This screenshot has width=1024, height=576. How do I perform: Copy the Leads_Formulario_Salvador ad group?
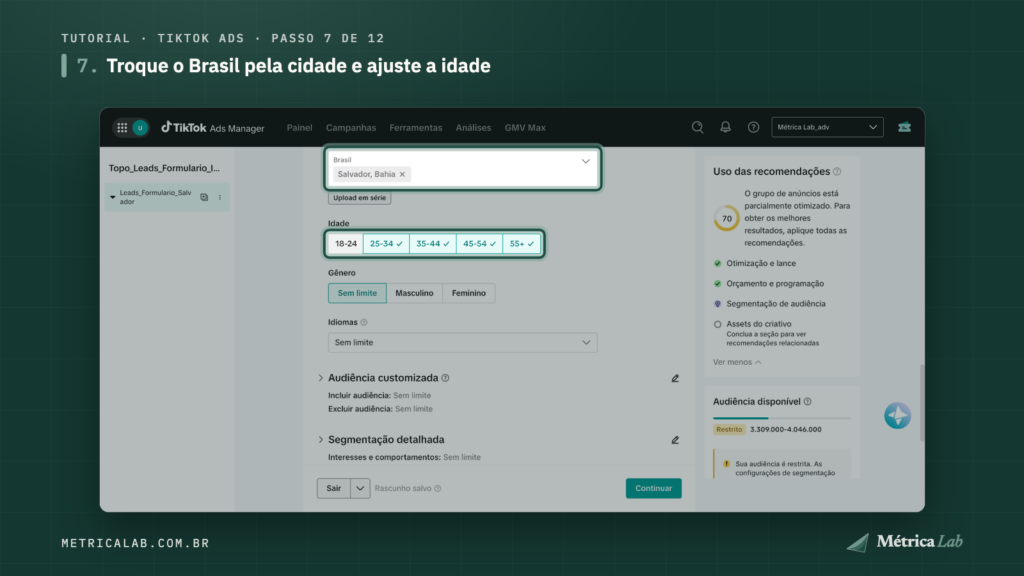click(x=204, y=197)
